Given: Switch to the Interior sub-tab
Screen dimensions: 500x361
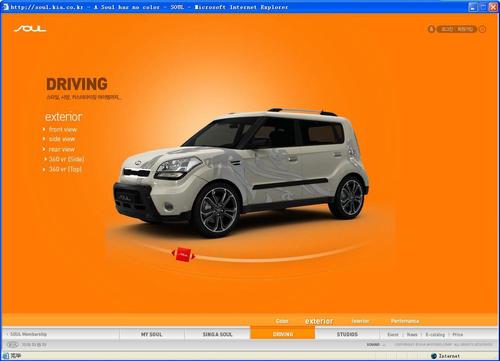Looking at the screenshot, I should coord(360,321).
